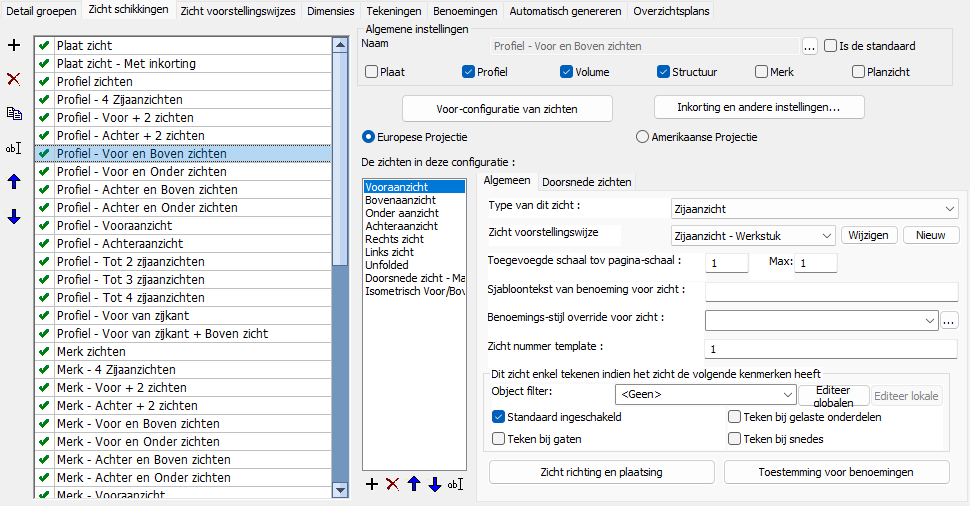
Task: Click 'Zicht richting en plaatsing' button
Action: [601, 472]
